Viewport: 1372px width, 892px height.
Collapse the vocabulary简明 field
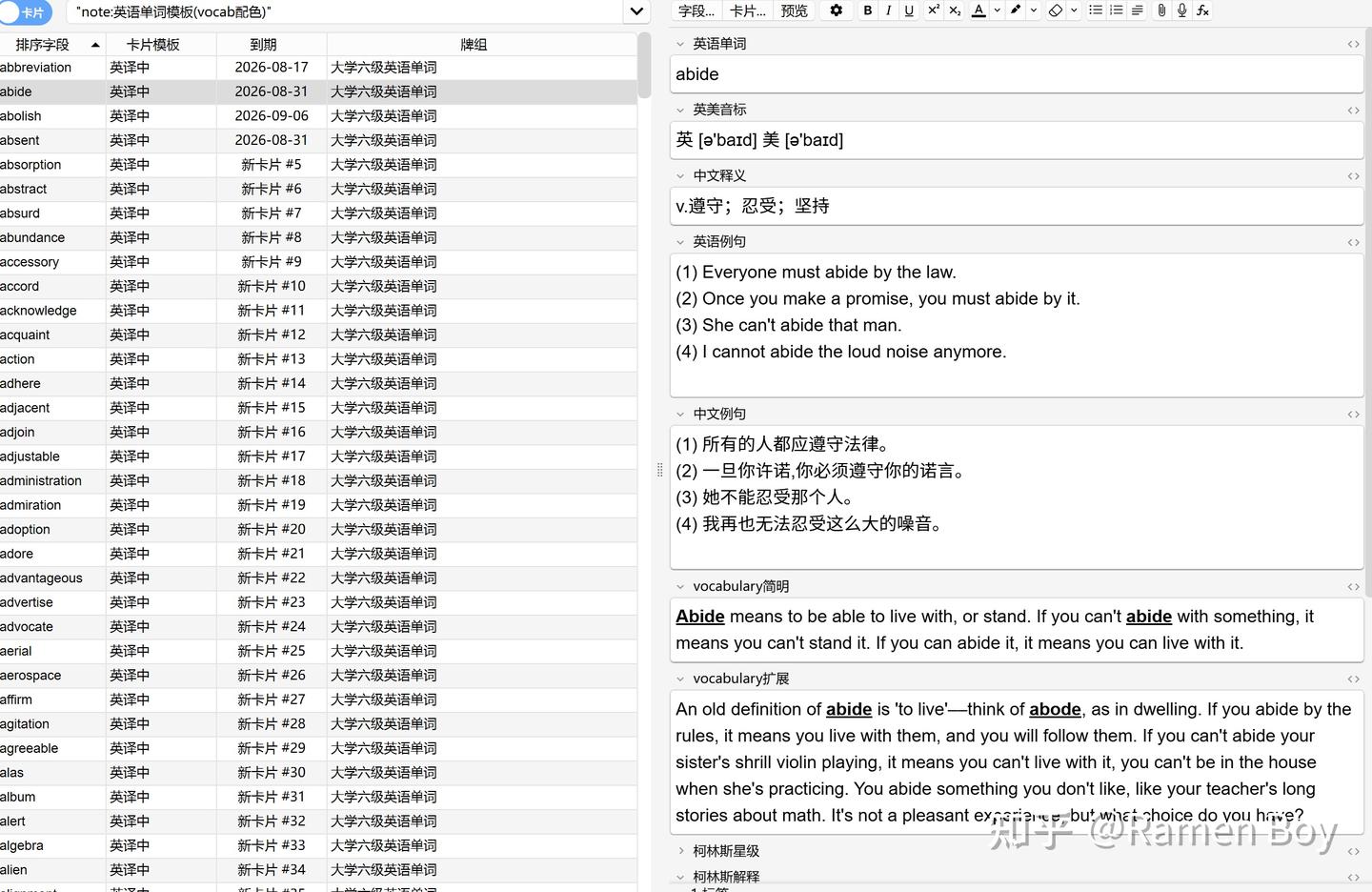pyautogui.click(x=680, y=587)
